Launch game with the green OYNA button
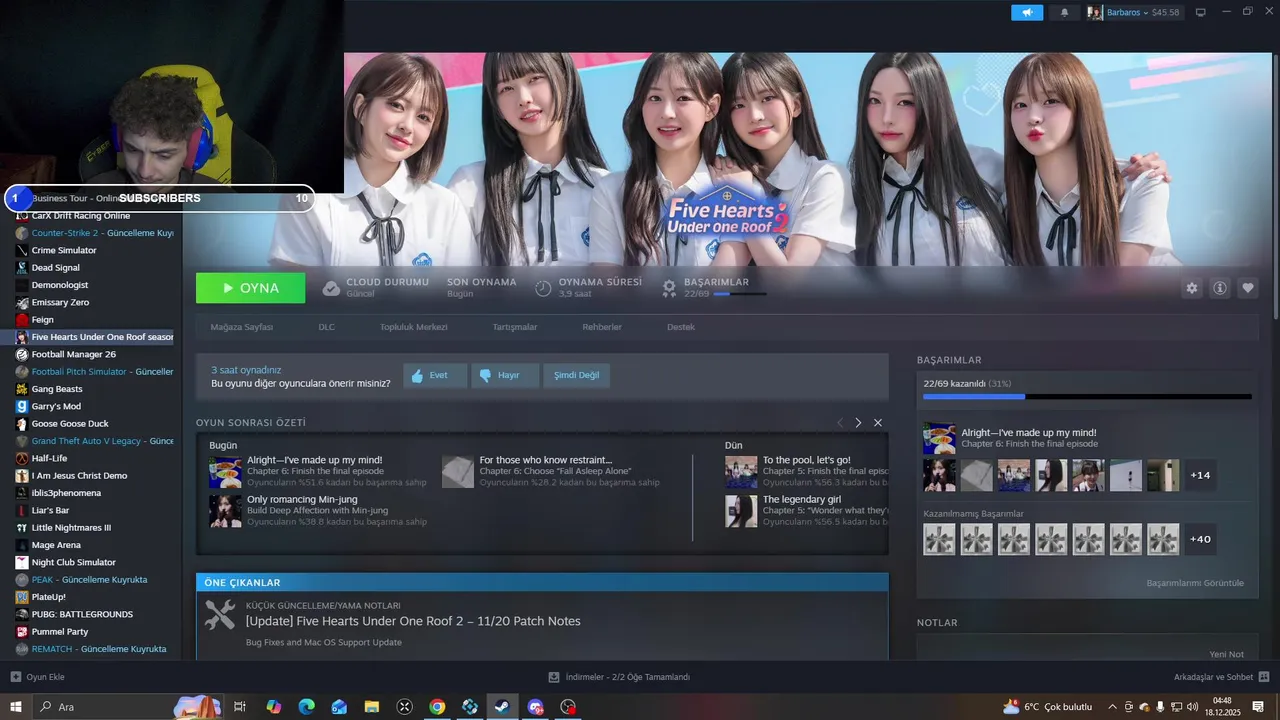The image size is (1280, 720). pos(250,288)
